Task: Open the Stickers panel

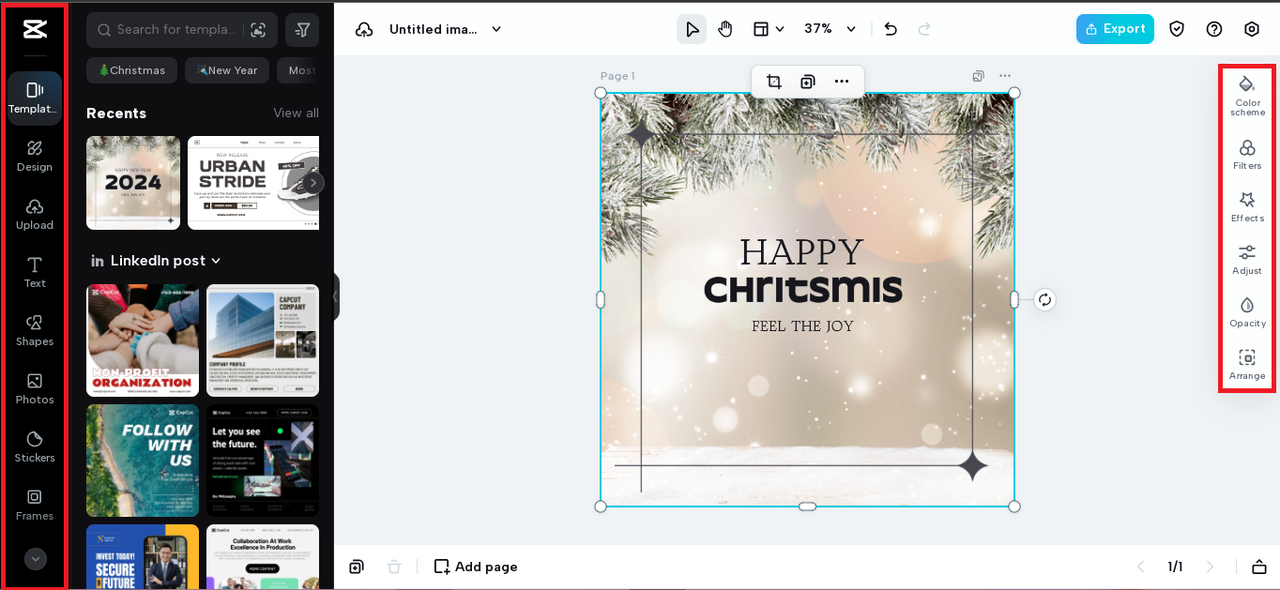Action: (35, 446)
